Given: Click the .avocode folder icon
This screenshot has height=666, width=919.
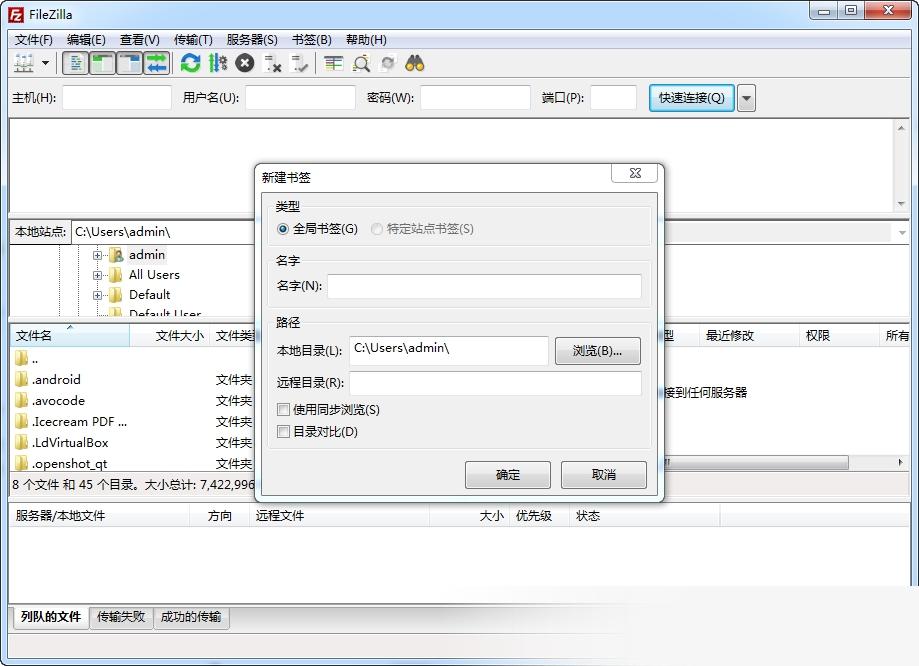Looking at the screenshot, I should (x=22, y=400).
